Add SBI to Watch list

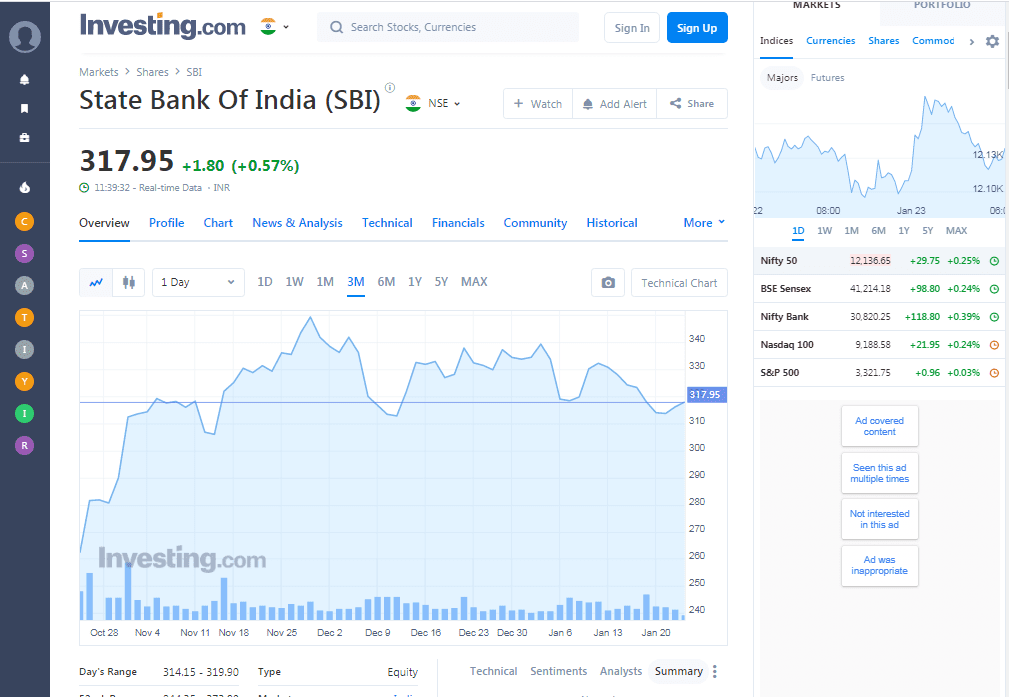[538, 104]
